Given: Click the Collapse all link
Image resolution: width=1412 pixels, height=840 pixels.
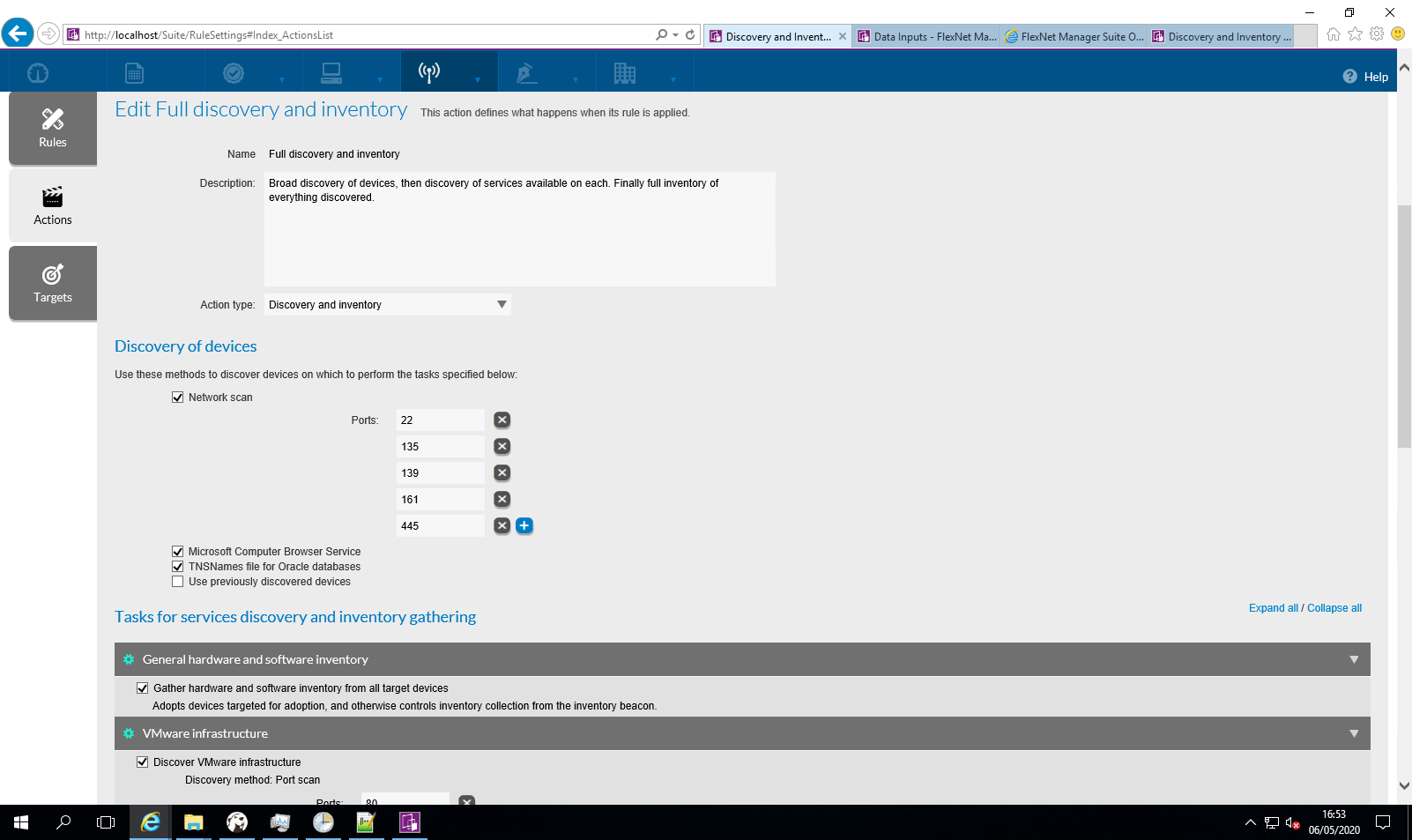Looking at the screenshot, I should click(1334, 608).
